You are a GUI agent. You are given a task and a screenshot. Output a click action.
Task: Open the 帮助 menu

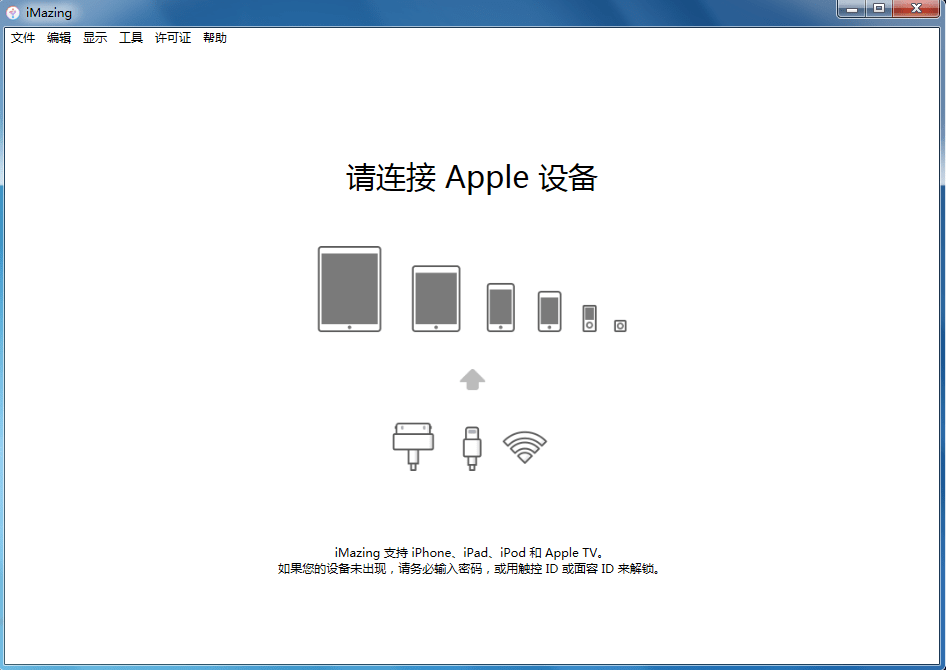coord(215,38)
